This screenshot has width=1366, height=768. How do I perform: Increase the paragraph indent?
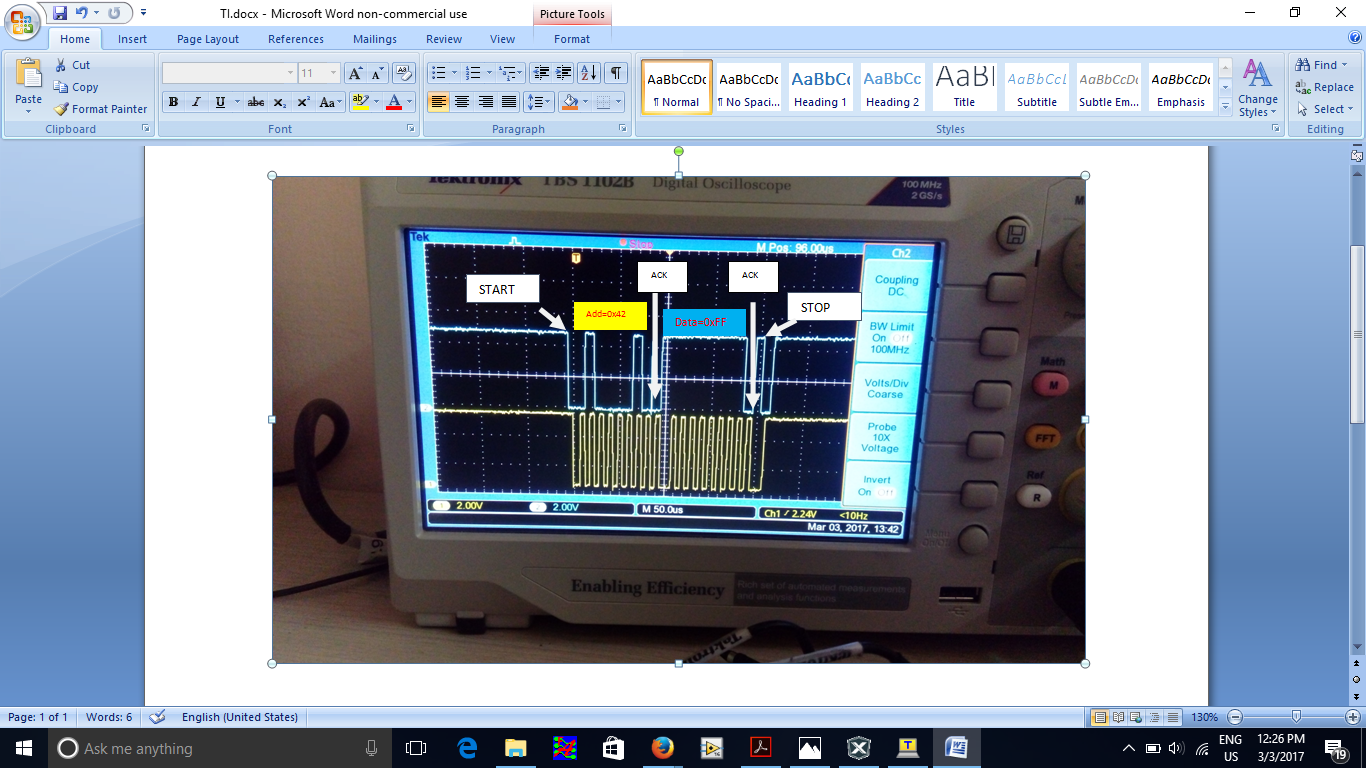[x=564, y=73]
